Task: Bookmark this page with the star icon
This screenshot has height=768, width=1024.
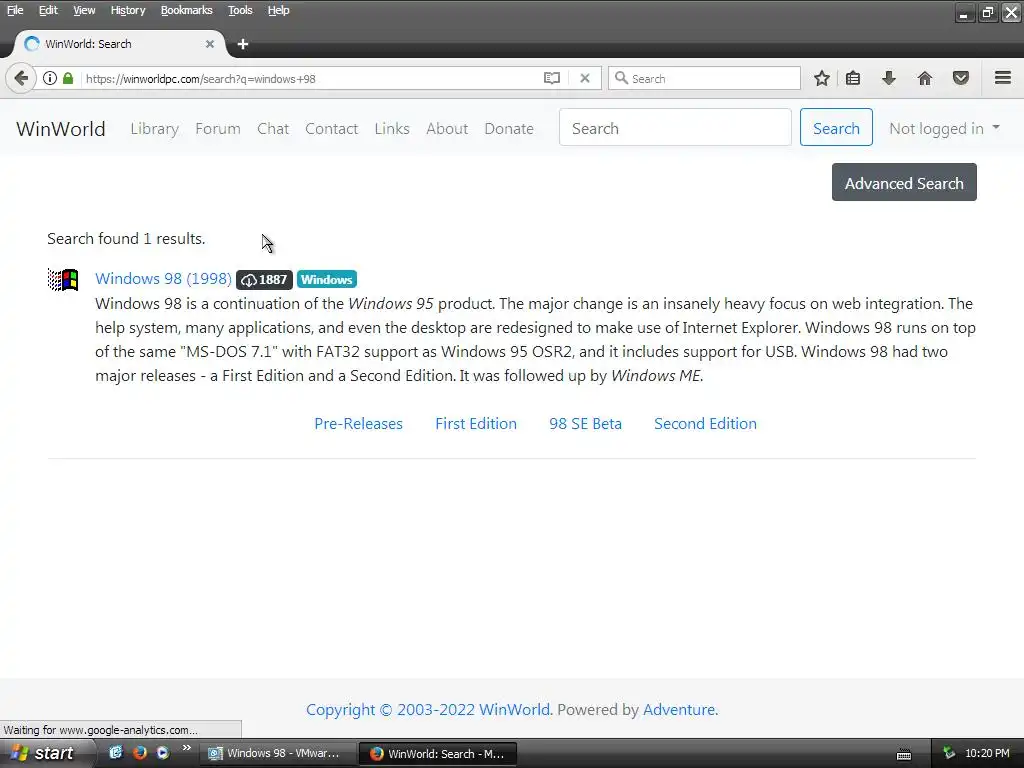Action: click(822, 78)
